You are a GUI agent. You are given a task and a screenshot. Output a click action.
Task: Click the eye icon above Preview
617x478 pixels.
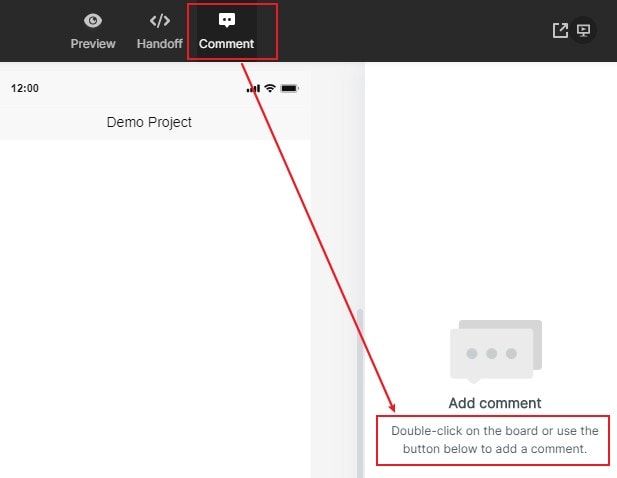click(x=93, y=20)
